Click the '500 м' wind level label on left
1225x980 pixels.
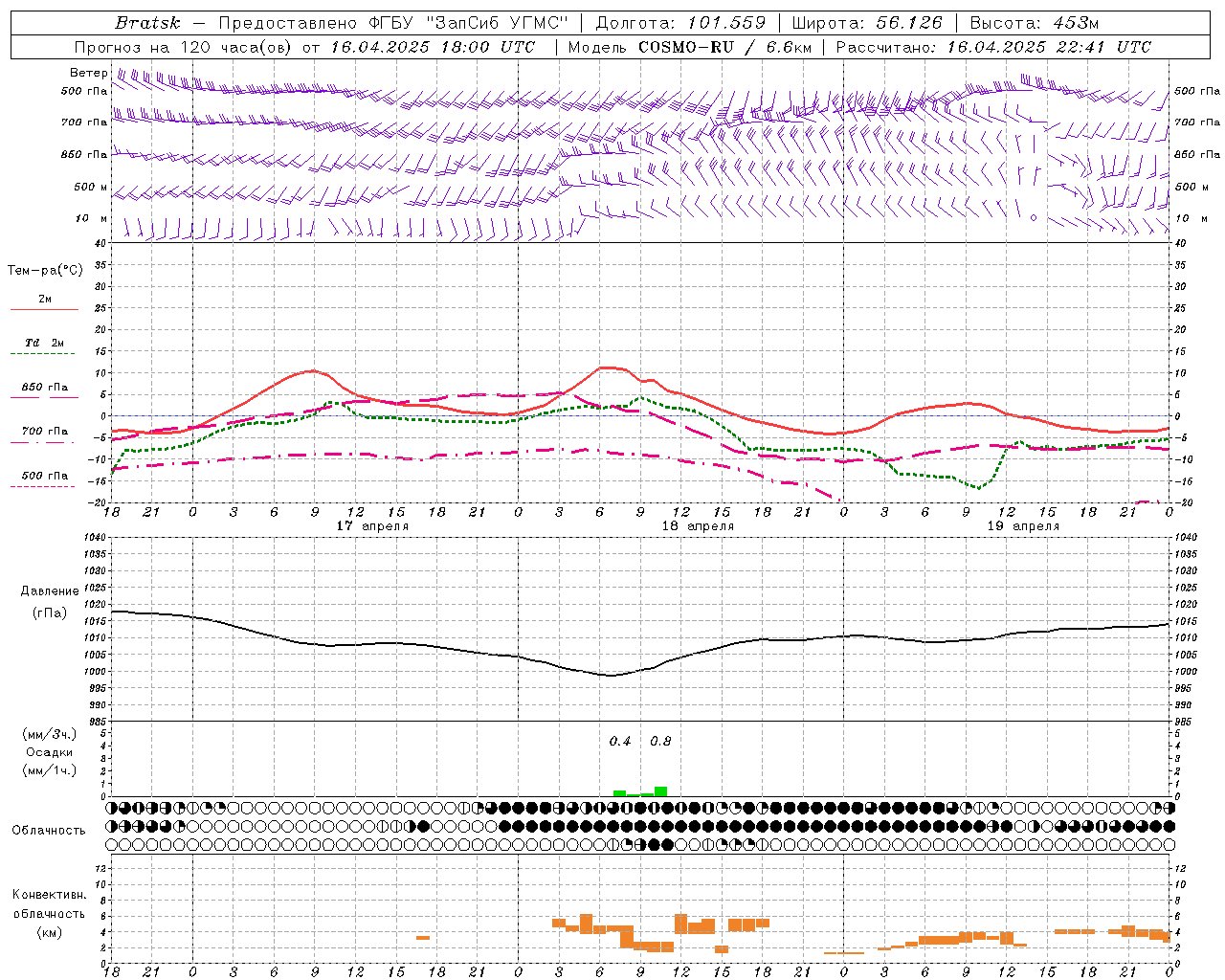(91, 188)
